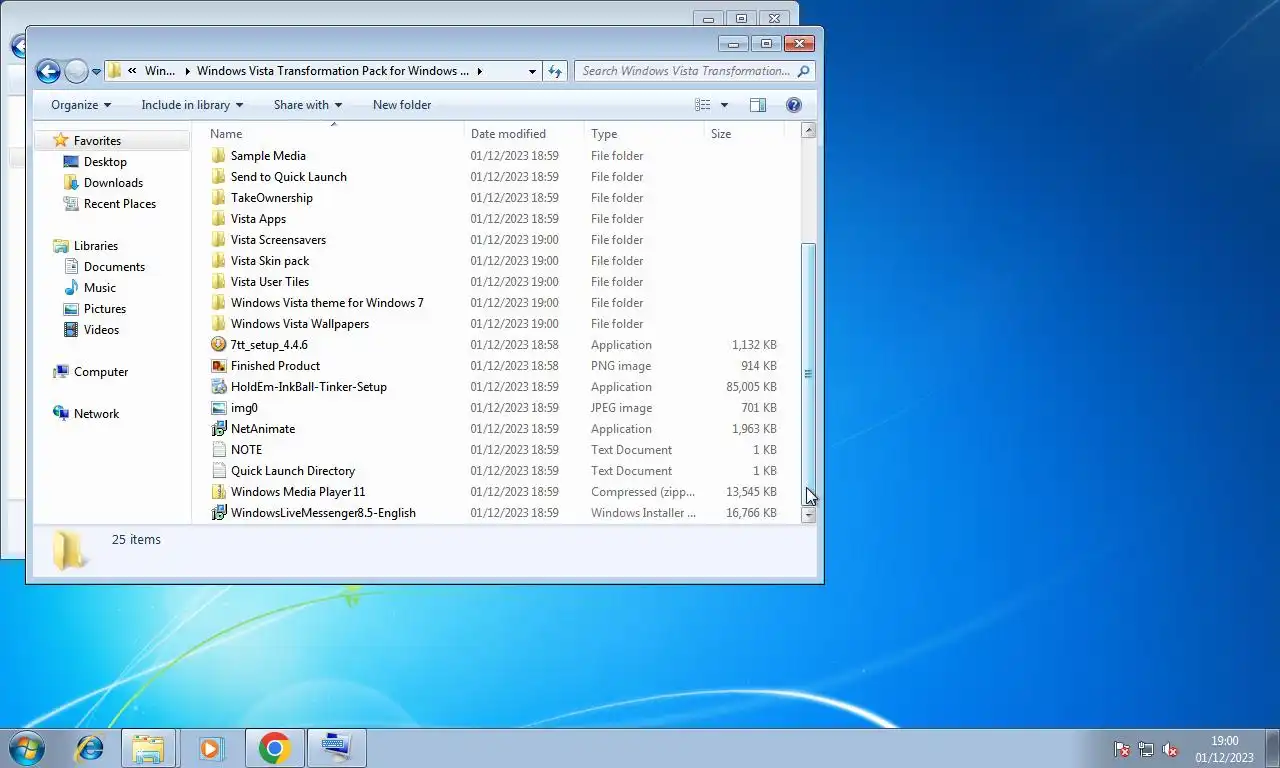
Task: Select the Vista Apps folder icon
Action: click(219, 219)
